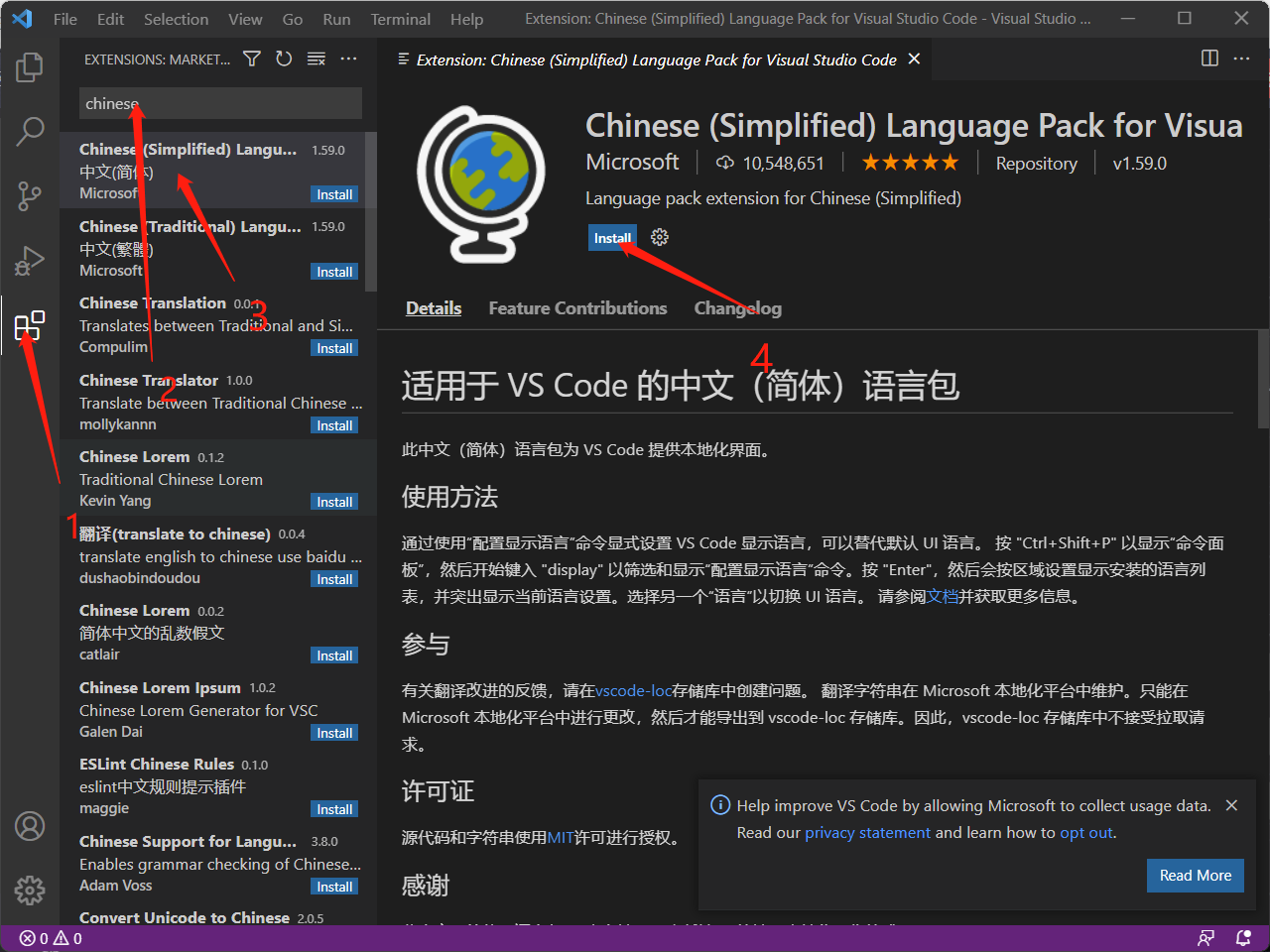This screenshot has width=1270, height=952.
Task: Click the five-star rating
Action: tap(910, 163)
